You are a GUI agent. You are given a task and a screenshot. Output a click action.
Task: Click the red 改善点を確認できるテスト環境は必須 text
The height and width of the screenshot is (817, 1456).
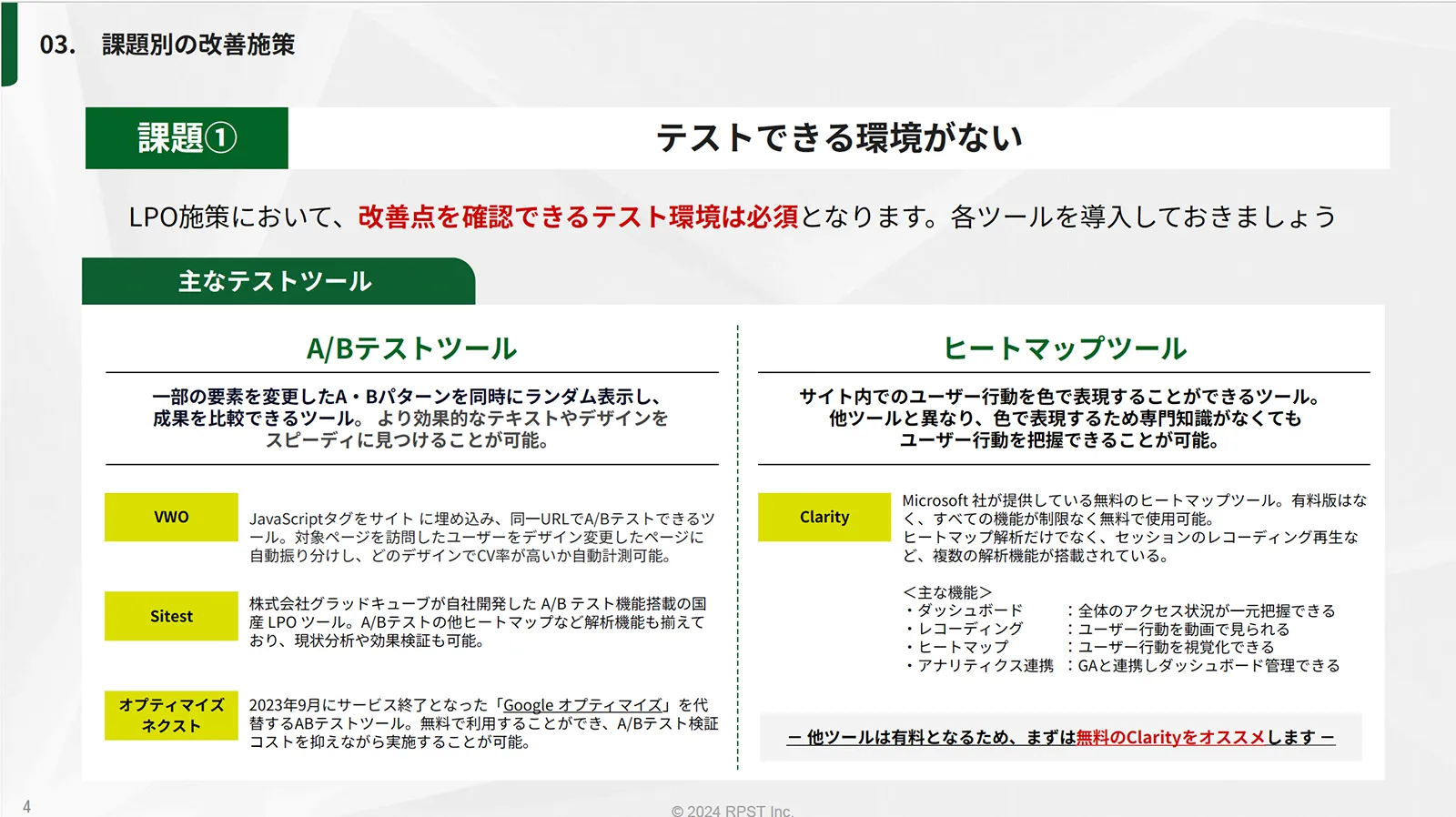coord(578,217)
